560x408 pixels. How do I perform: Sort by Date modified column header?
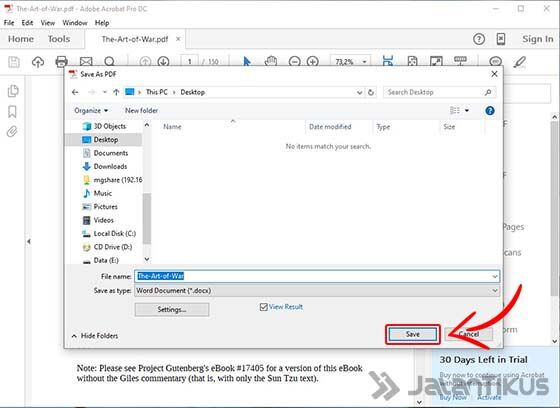[330, 127]
